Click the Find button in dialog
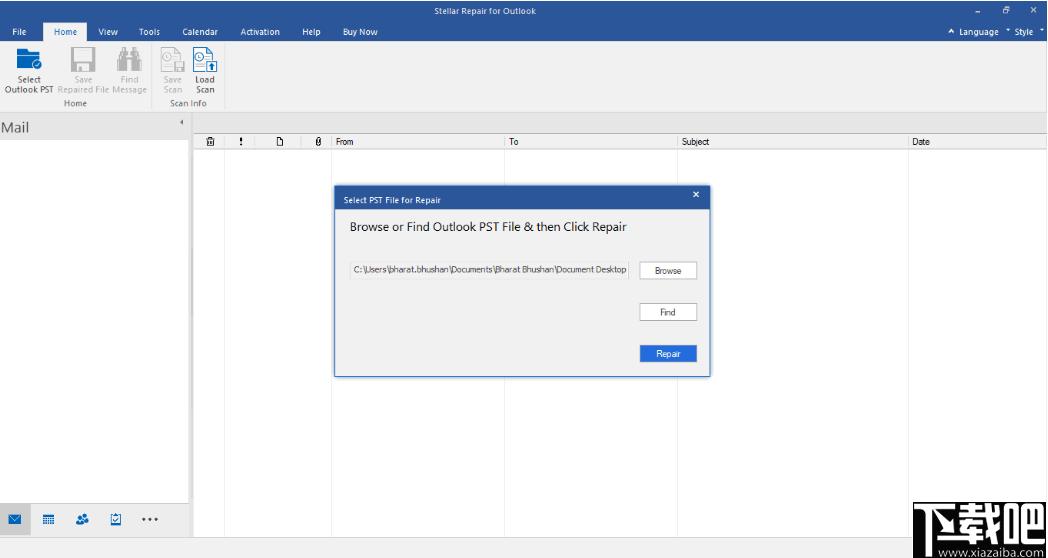The height and width of the screenshot is (558, 1048). [x=668, y=312]
